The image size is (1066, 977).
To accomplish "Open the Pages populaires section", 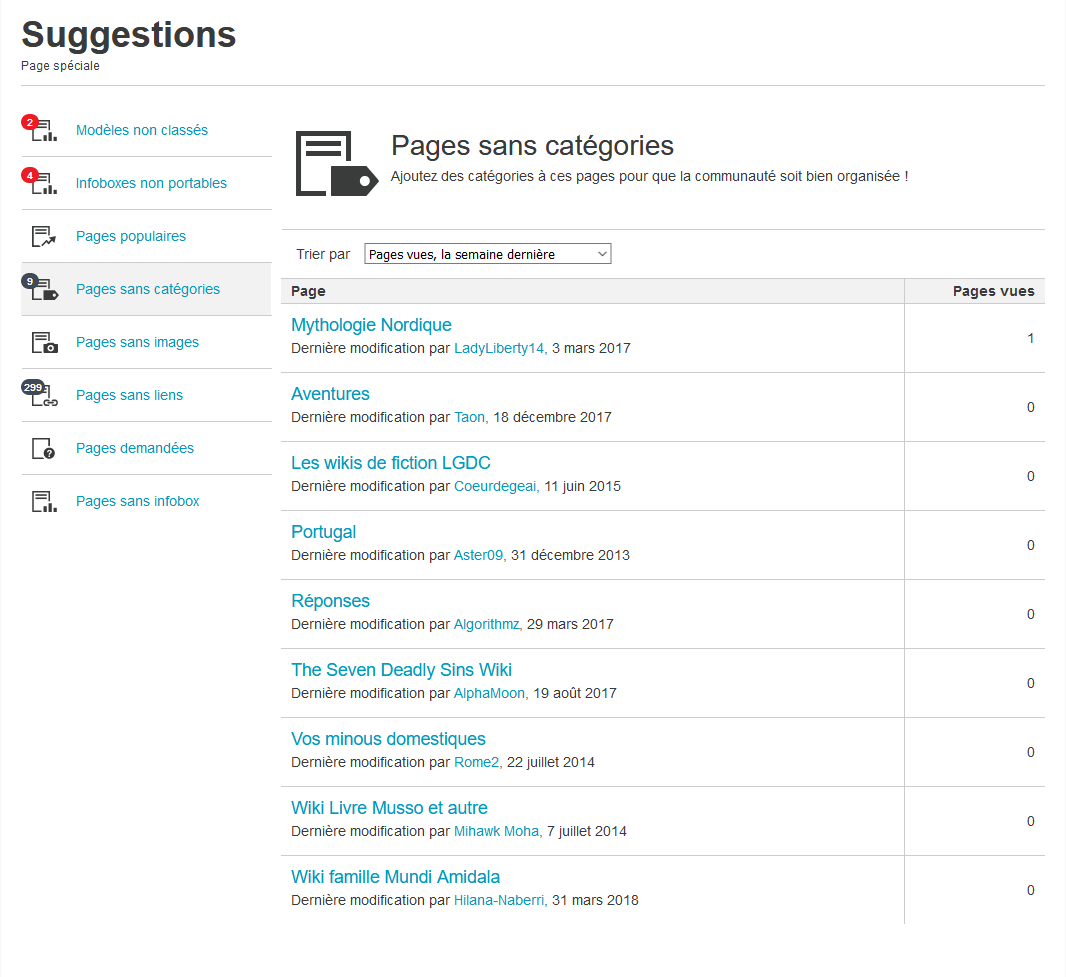I will (x=131, y=237).
